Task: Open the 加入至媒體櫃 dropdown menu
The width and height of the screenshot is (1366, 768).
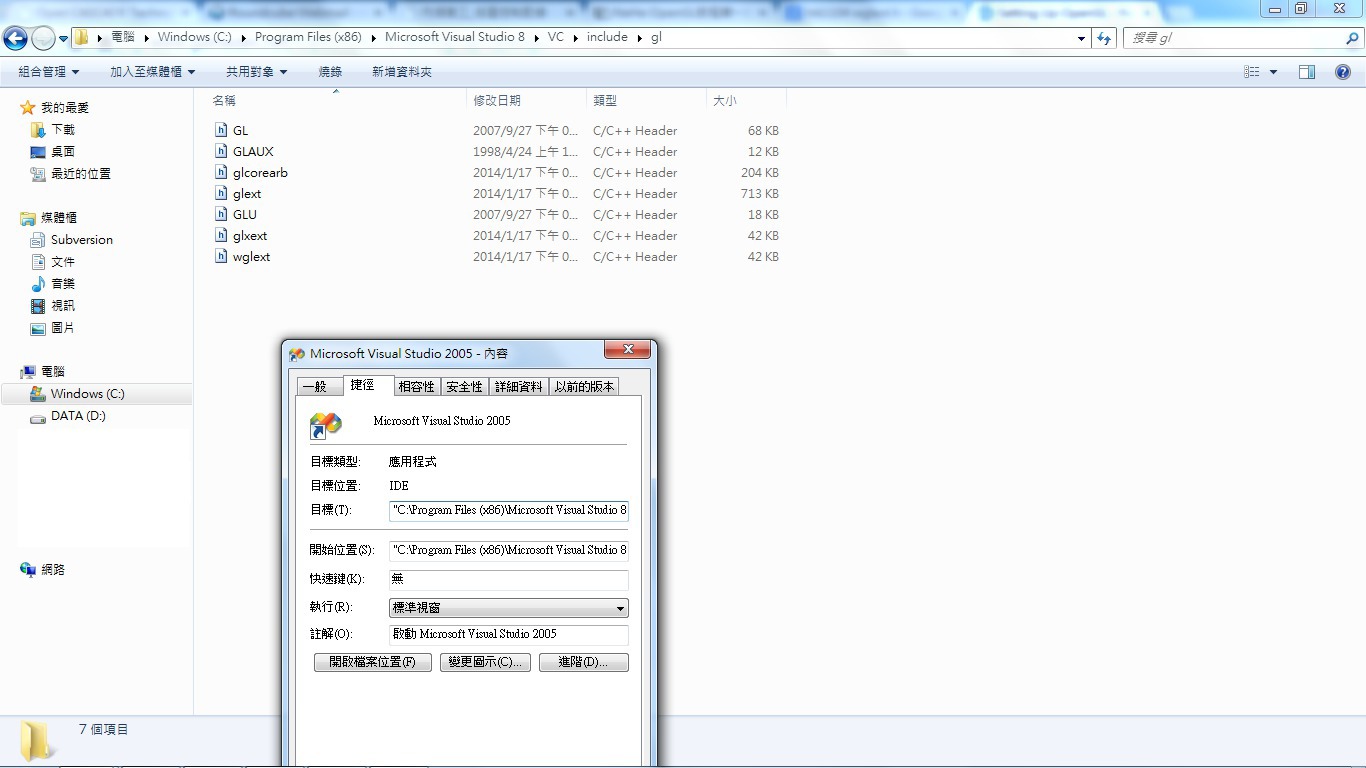Action: pyautogui.click(x=153, y=72)
